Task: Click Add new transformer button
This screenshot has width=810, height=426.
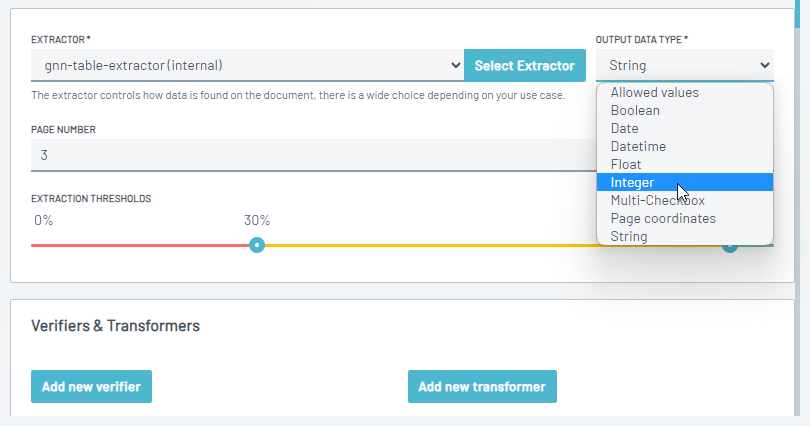Action: point(482,386)
